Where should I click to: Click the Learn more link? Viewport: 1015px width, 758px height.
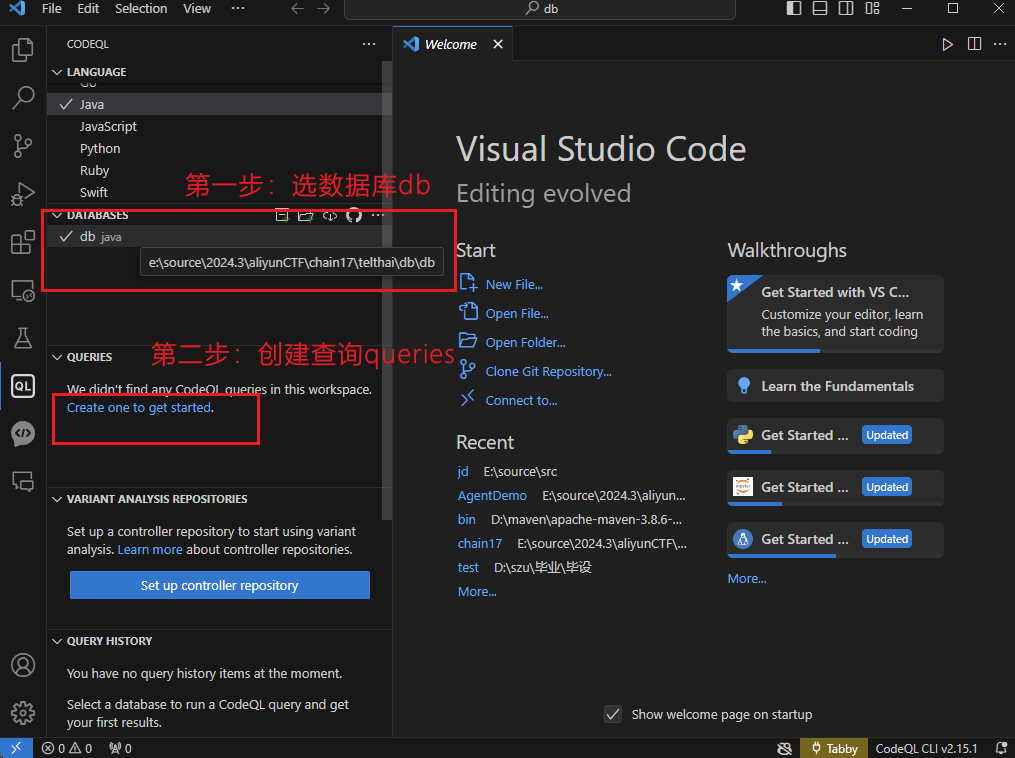tap(150, 550)
